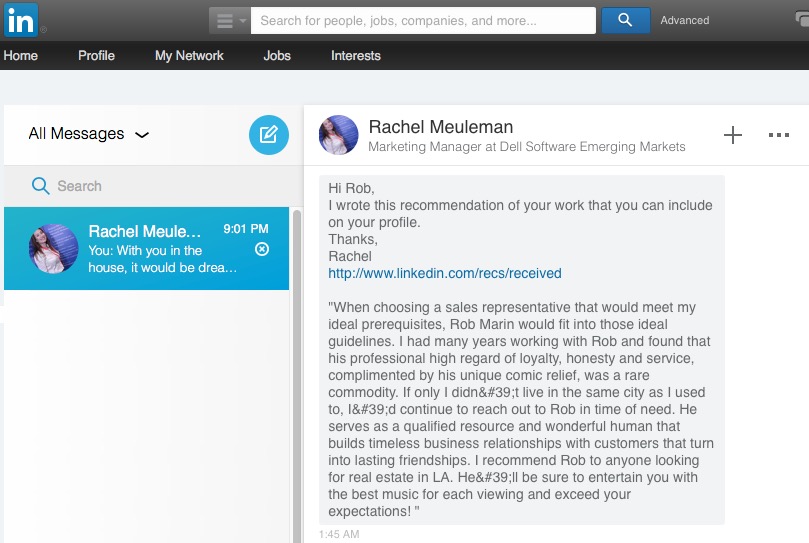Compose a new message
This screenshot has height=543, width=809.
tap(269, 135)
